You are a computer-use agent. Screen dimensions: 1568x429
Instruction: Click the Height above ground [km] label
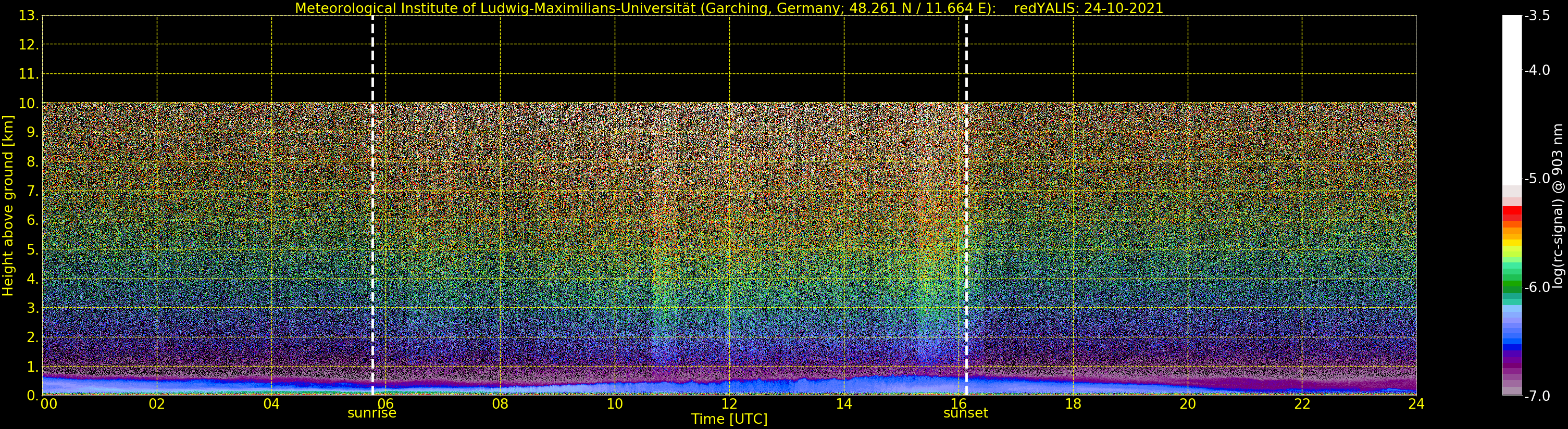click(8, 206)
